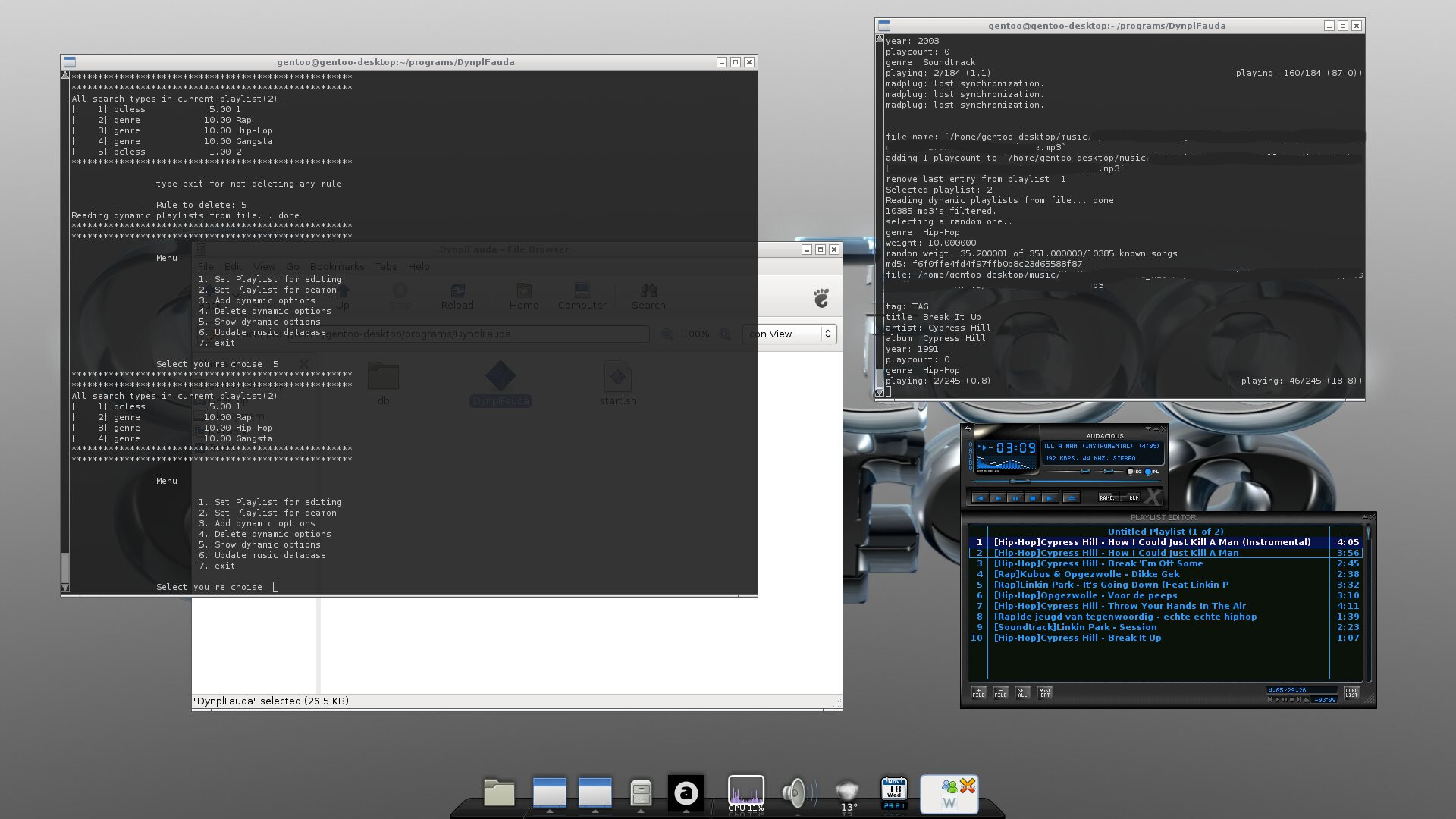Select Opgezwolle - Voor de peeps

pyautogui.click(x=1166, y=595)
